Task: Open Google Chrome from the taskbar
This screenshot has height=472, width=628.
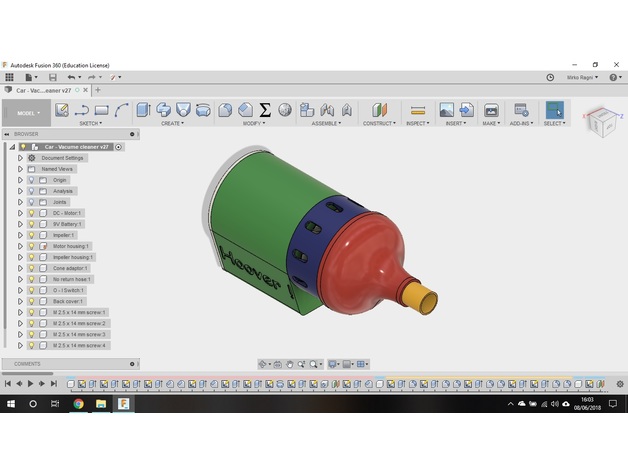Action: [x=78, y=404]
